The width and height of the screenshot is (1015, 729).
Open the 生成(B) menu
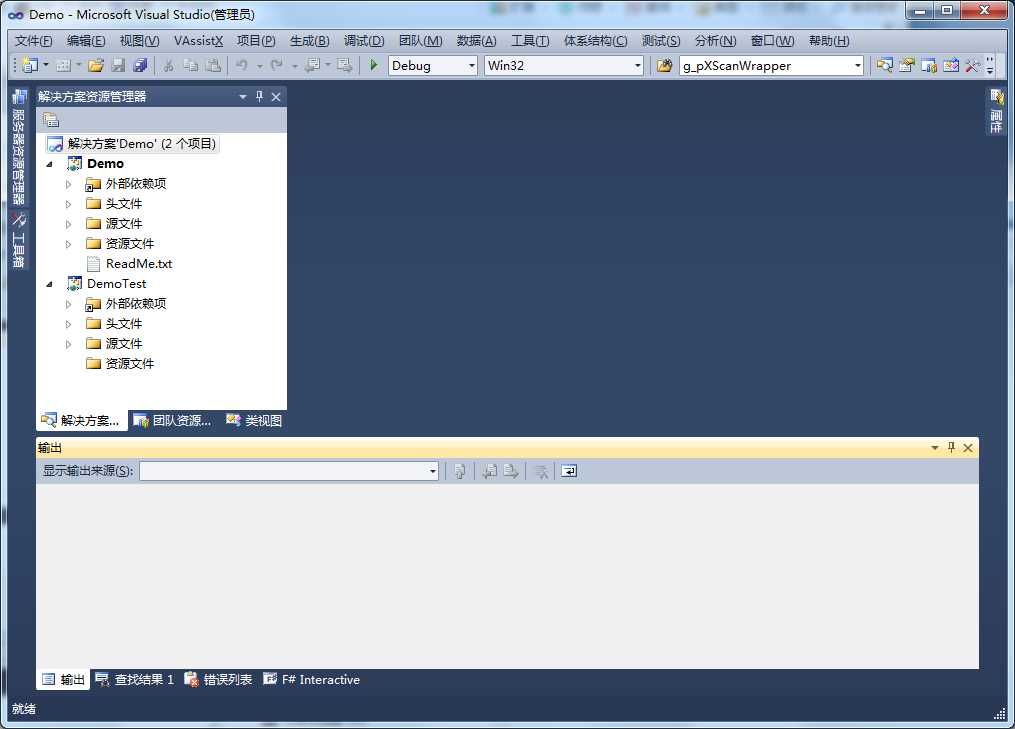click(309, 41)
